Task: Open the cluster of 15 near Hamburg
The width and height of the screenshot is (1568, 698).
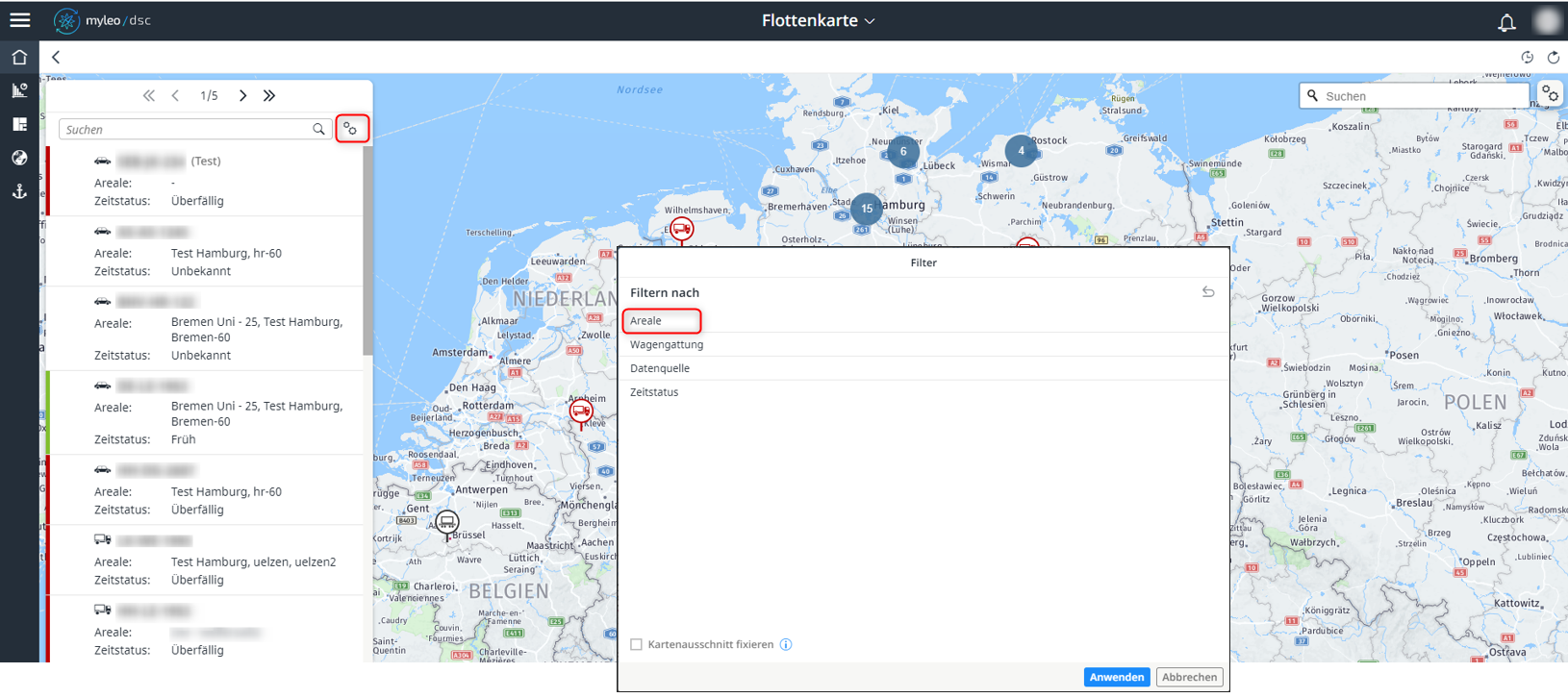Action: click(867, 209)
